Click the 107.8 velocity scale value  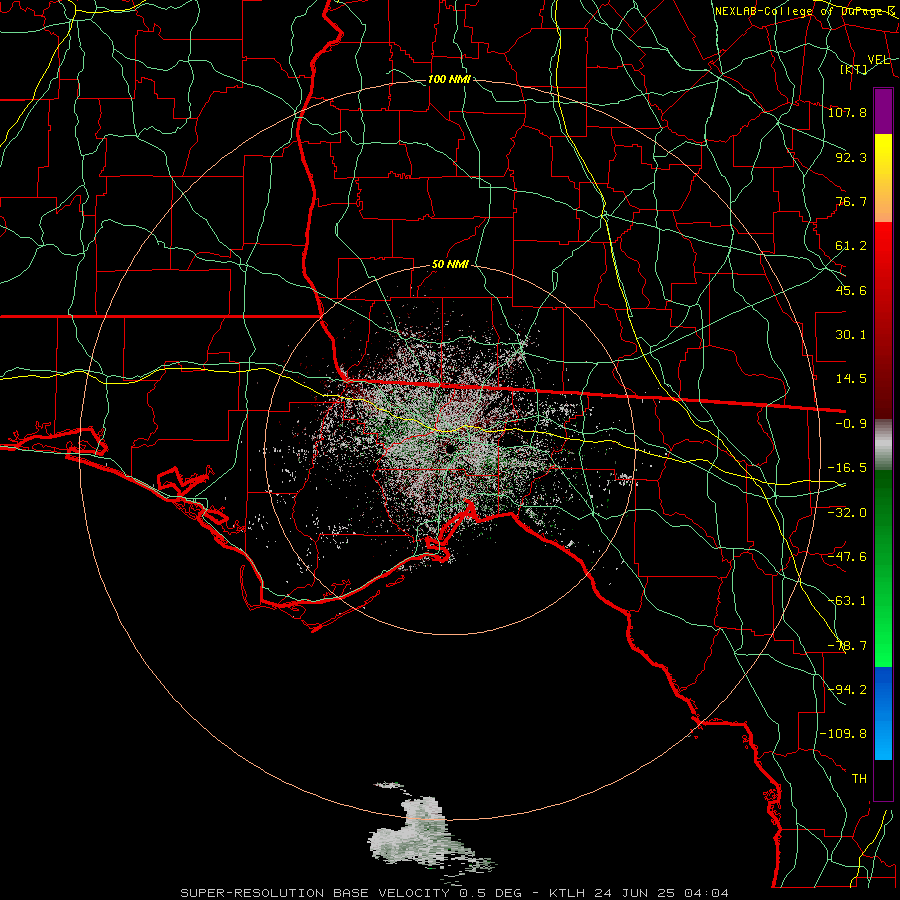point(847,112)
